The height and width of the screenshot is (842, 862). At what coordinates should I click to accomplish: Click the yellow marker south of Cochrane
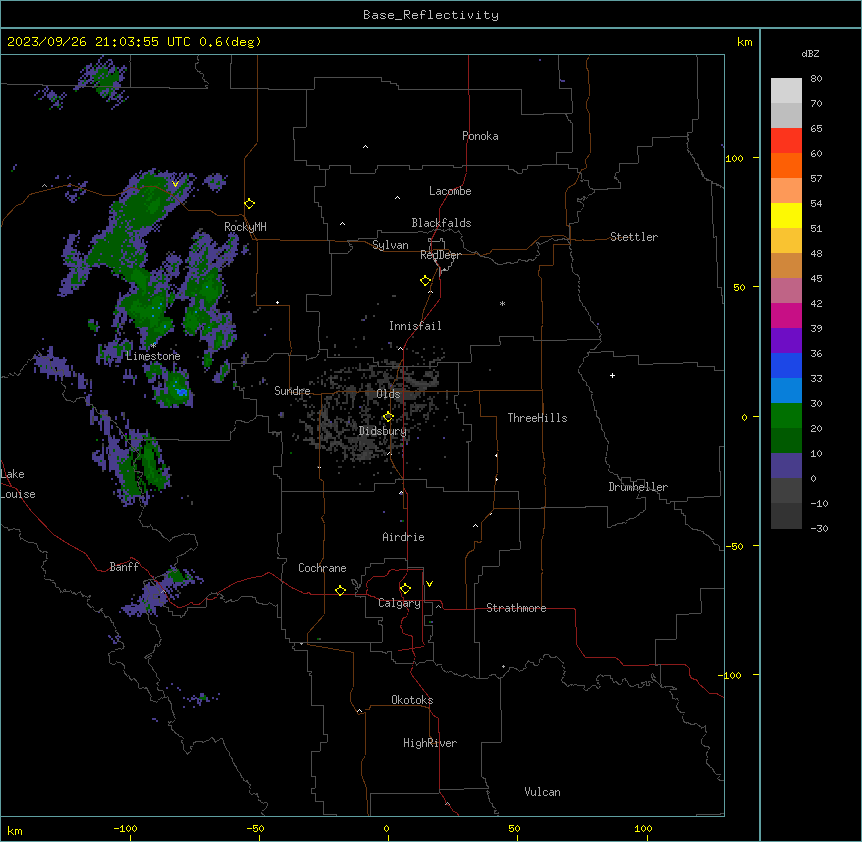point(341,590)
